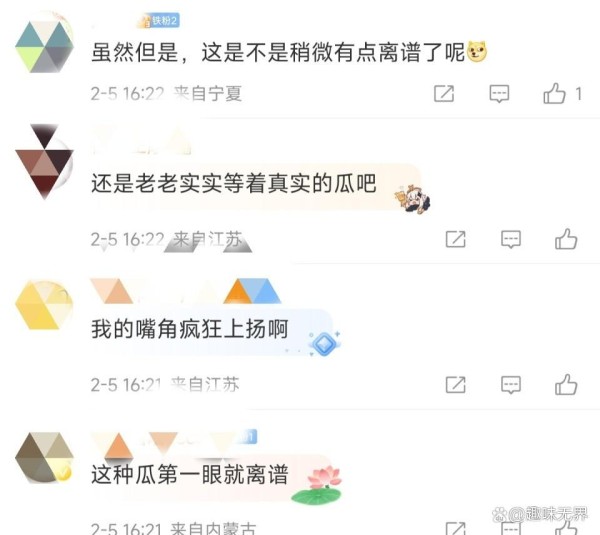
Task: Reply to the 嘴角疯狂上扬啊 comment
Action: click(511, 385)
